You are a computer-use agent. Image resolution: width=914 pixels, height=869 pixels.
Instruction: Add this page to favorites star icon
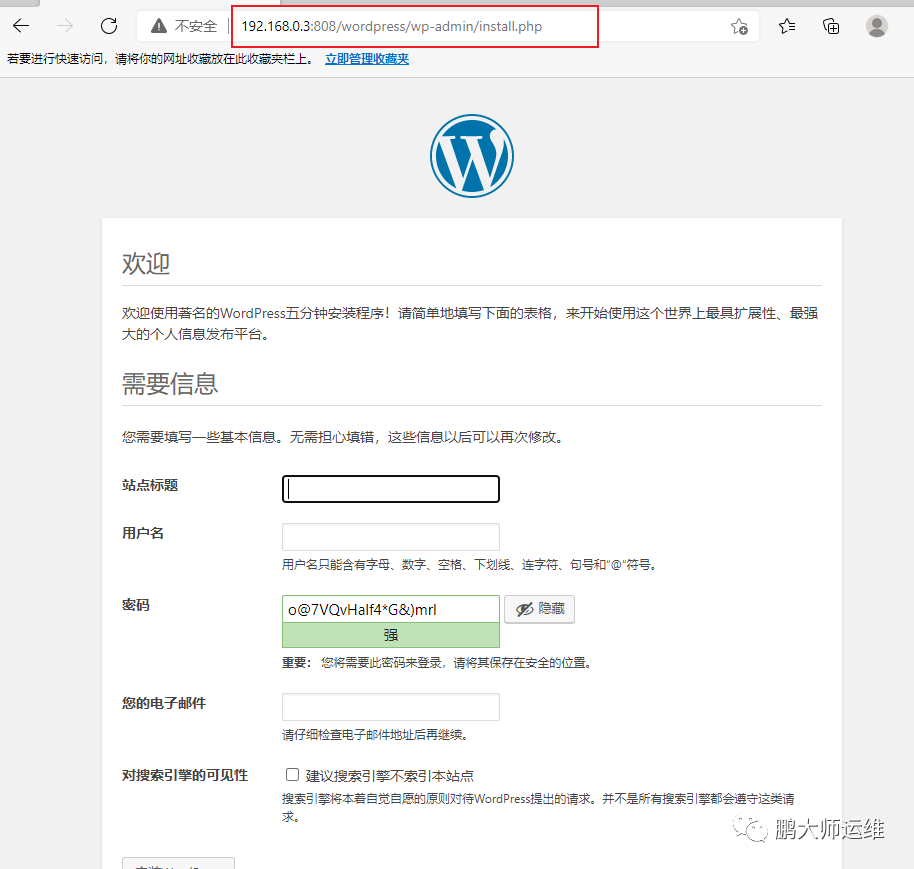click(x=739, y=26)
